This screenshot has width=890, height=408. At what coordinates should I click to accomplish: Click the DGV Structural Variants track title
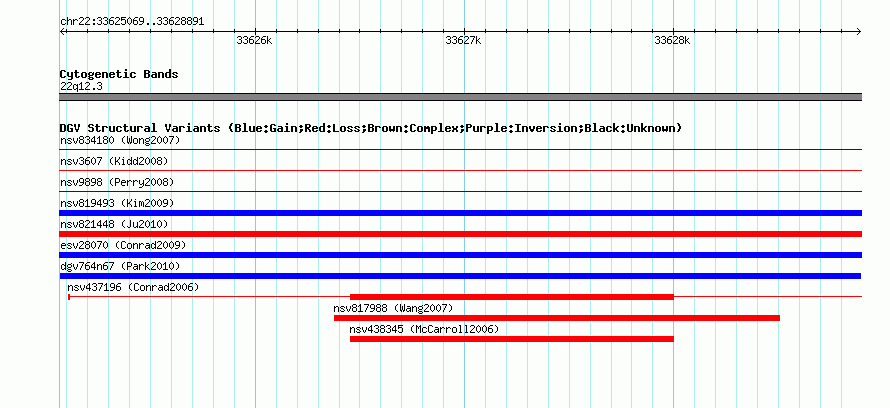(x=371, y=128)
